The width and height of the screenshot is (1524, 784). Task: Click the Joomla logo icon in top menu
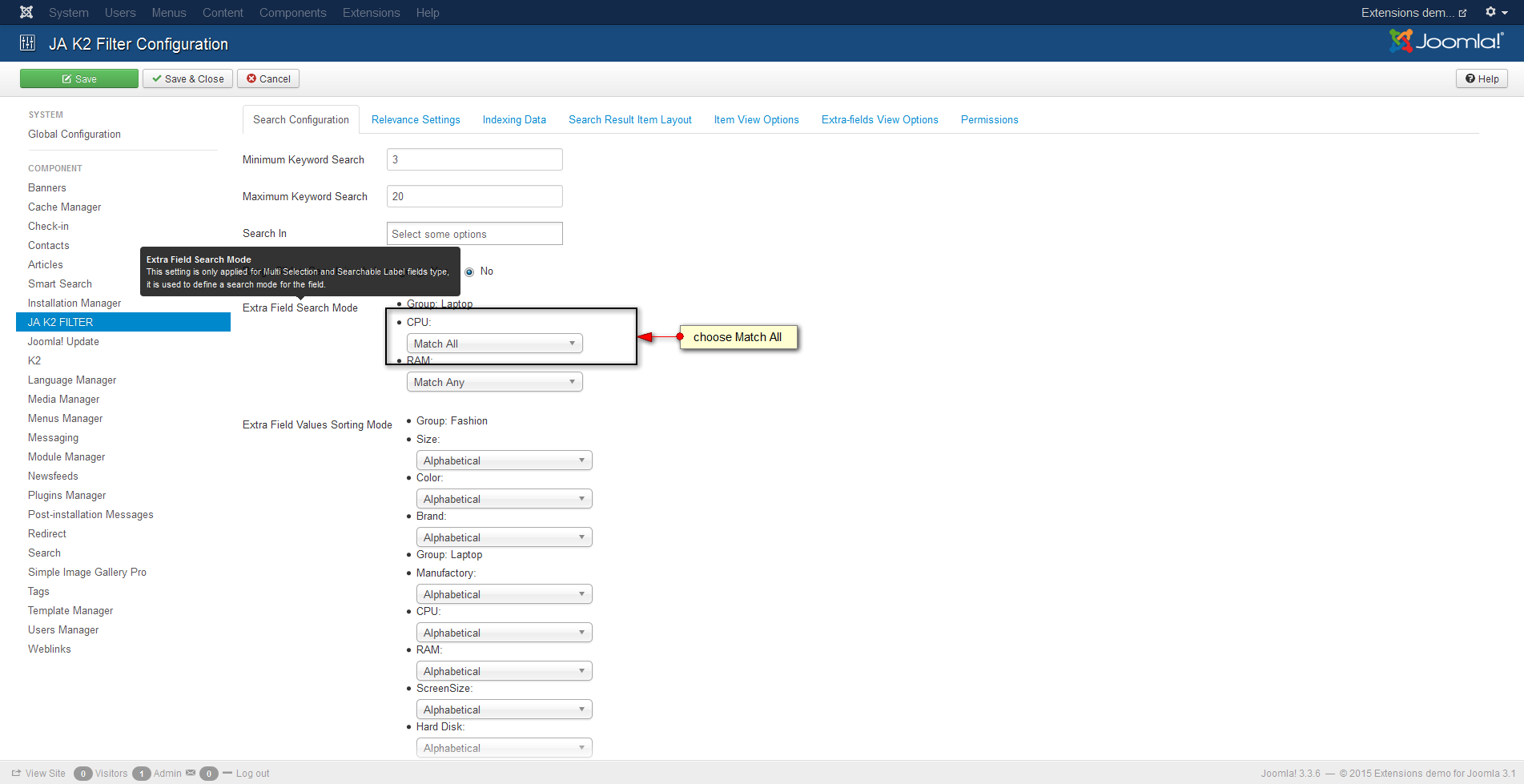tap(26, 12)
